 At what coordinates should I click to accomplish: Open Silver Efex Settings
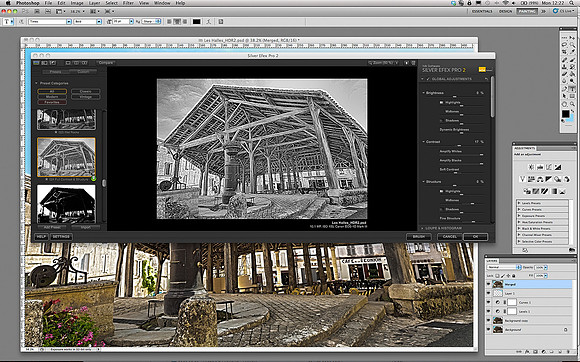61,237
